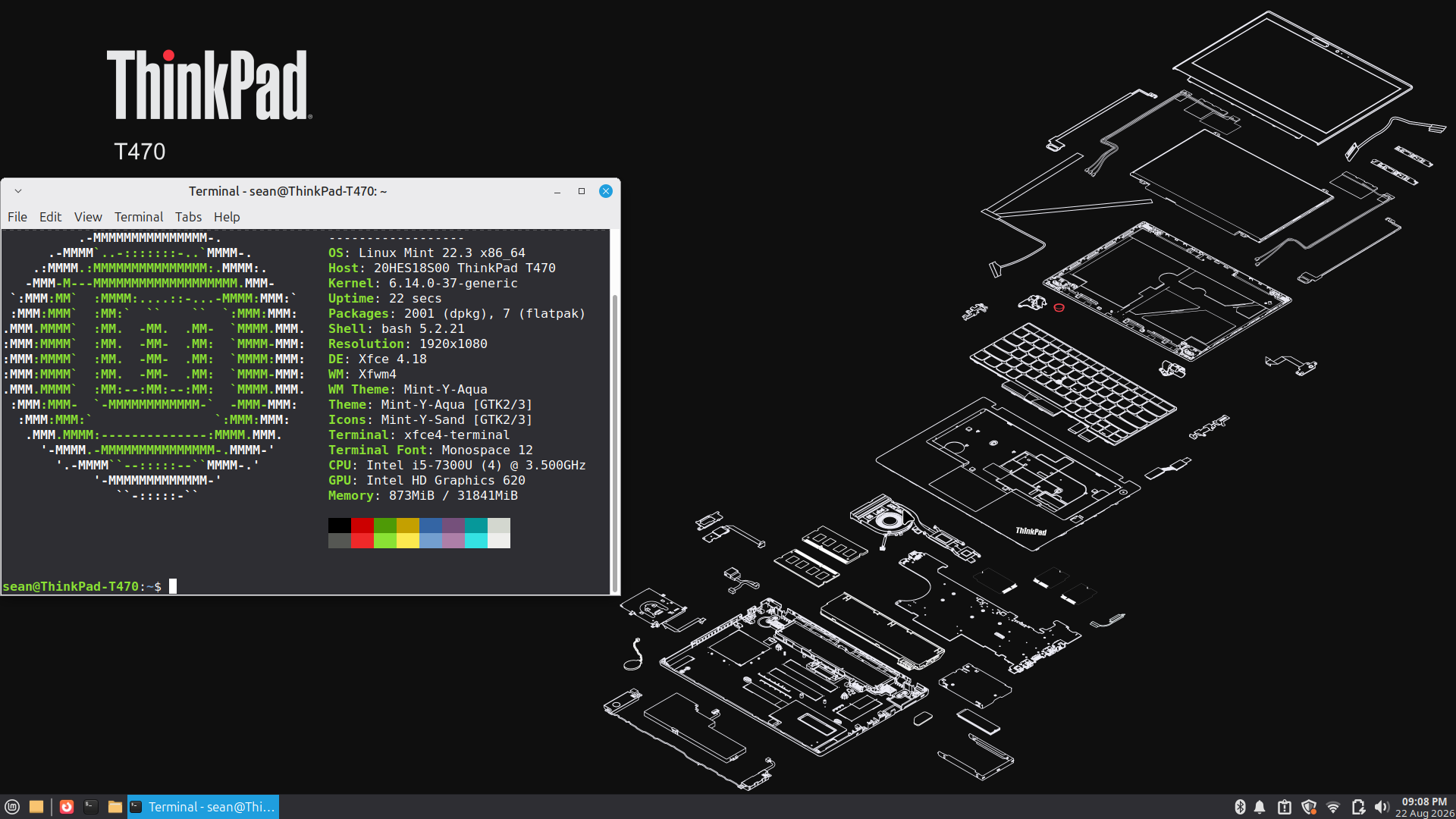Open the Linux Mint application menu

pyautogui.click(x=12, y=807)
